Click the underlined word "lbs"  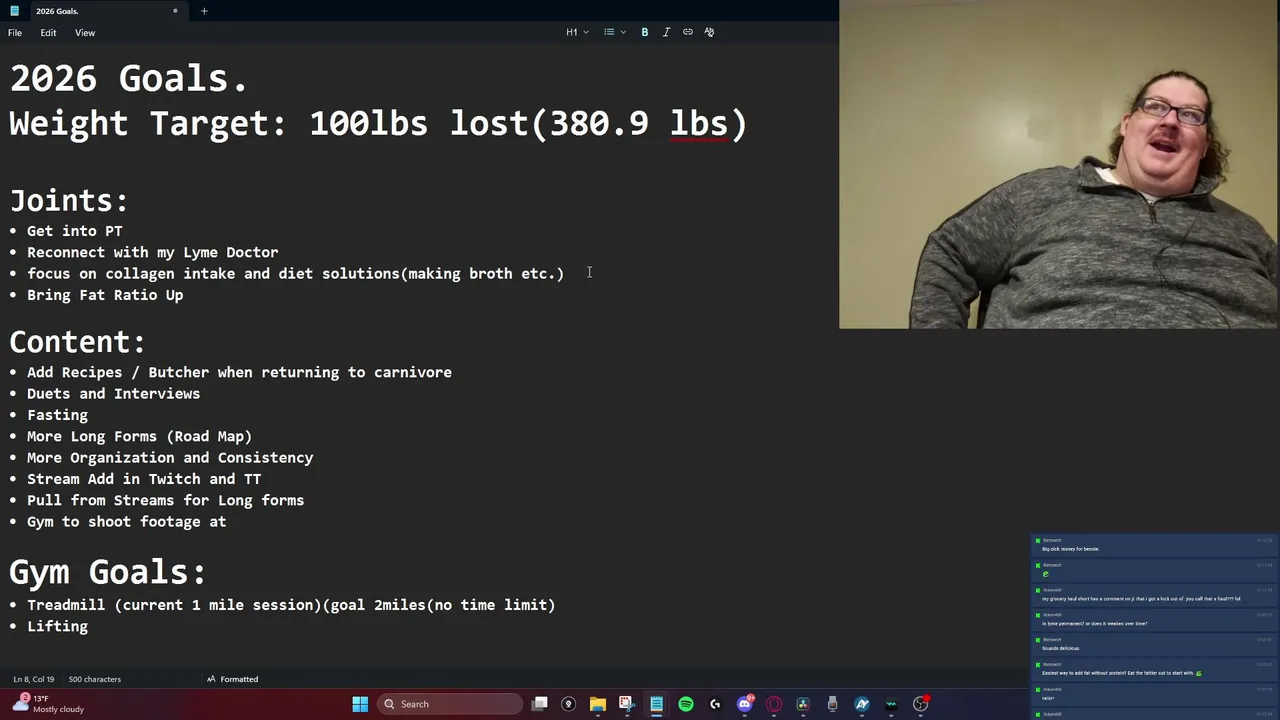[699, 123]
